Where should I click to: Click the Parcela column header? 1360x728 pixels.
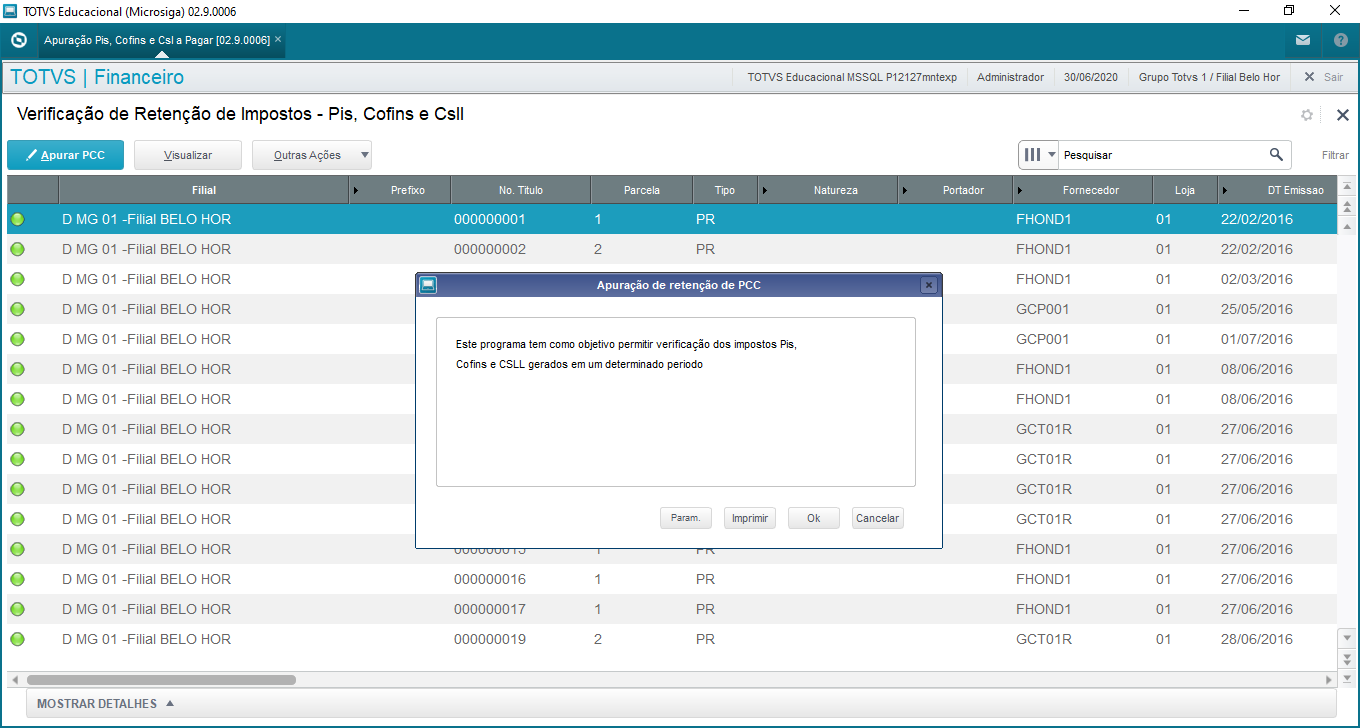tap(642, 190)
